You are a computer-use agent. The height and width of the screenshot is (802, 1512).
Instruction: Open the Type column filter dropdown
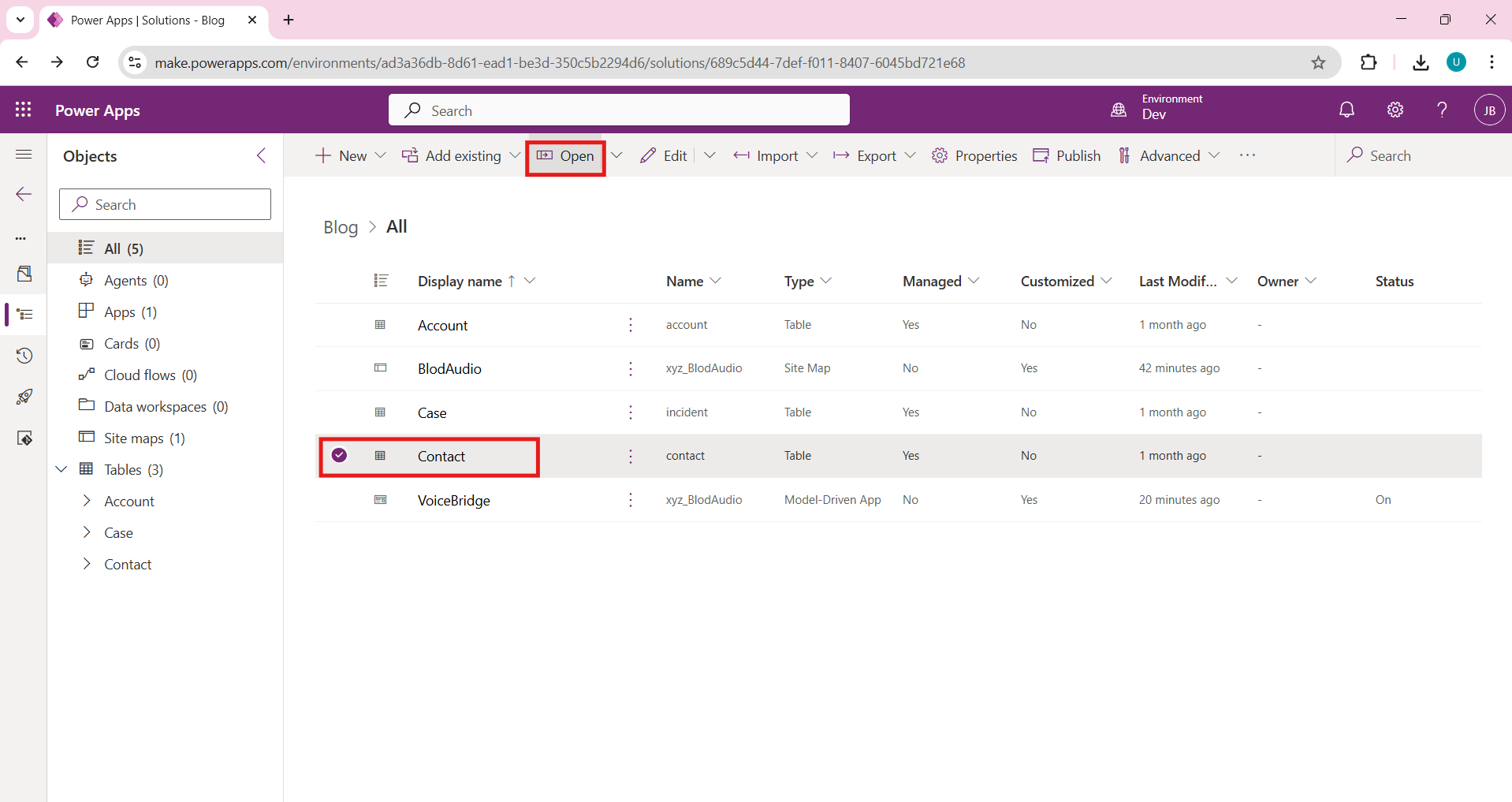coord(826,282)
